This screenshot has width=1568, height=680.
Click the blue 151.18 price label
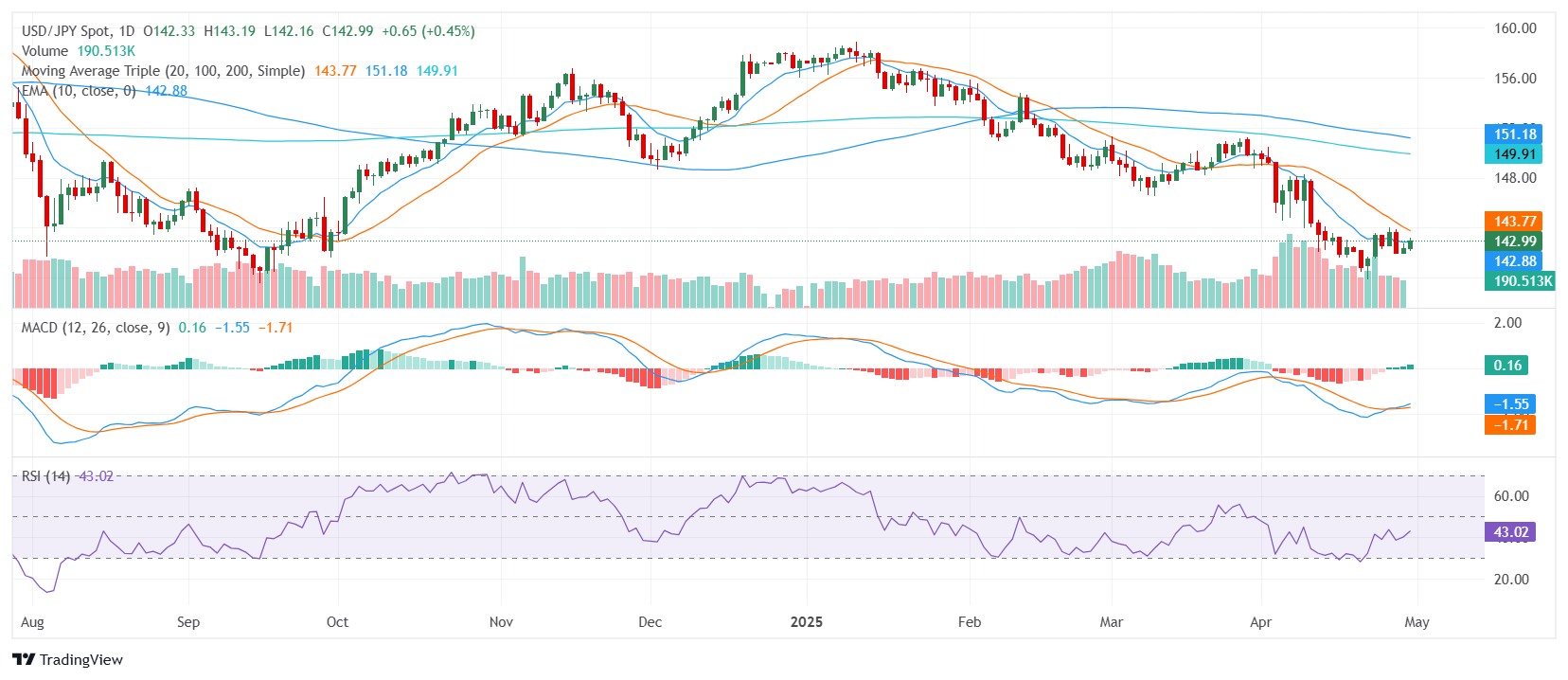click(1514, 134)
